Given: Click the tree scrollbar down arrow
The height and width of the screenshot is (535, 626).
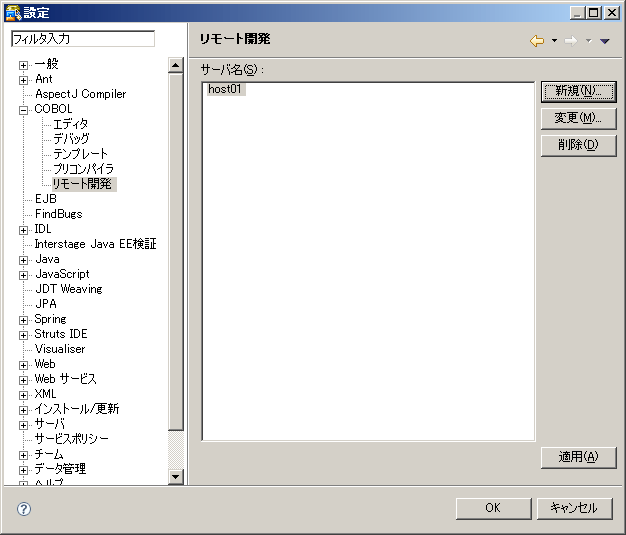Looking at the screenshot, I should tap(176, 476).
